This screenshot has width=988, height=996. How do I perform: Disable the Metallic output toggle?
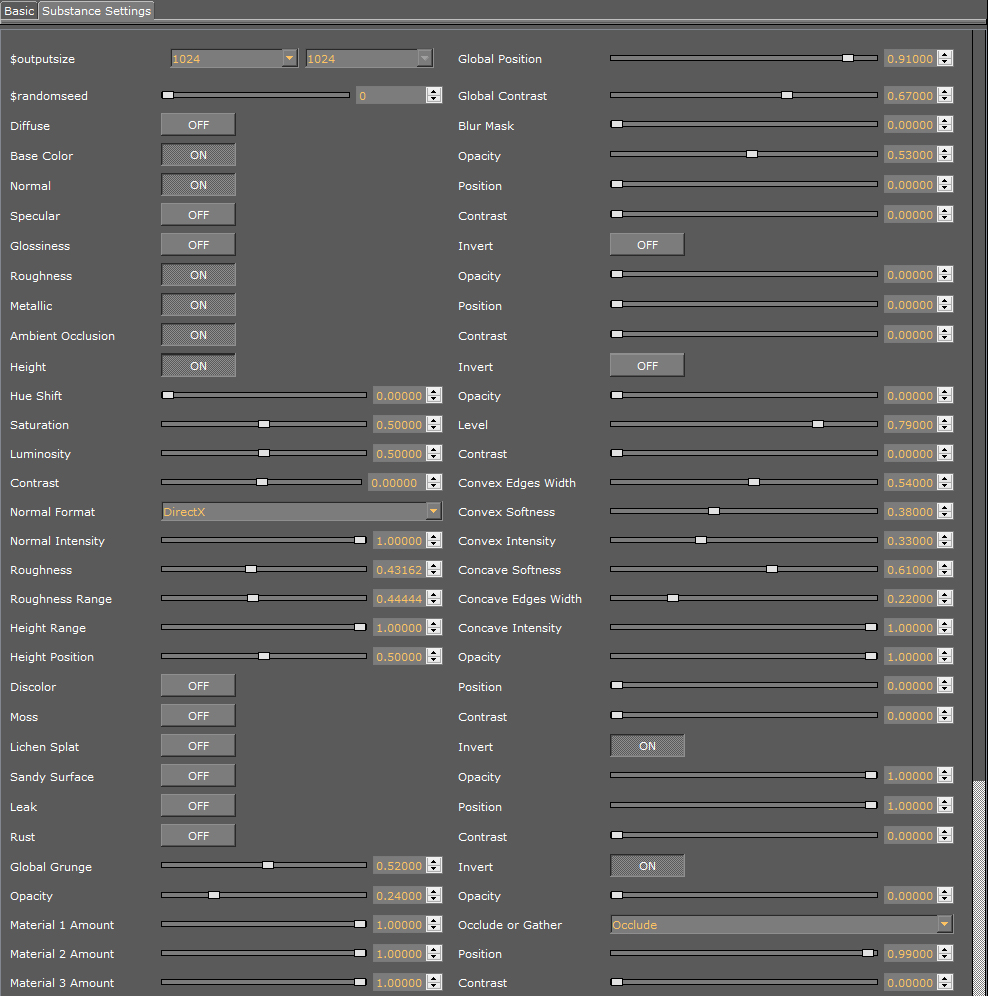click(198, 305)
